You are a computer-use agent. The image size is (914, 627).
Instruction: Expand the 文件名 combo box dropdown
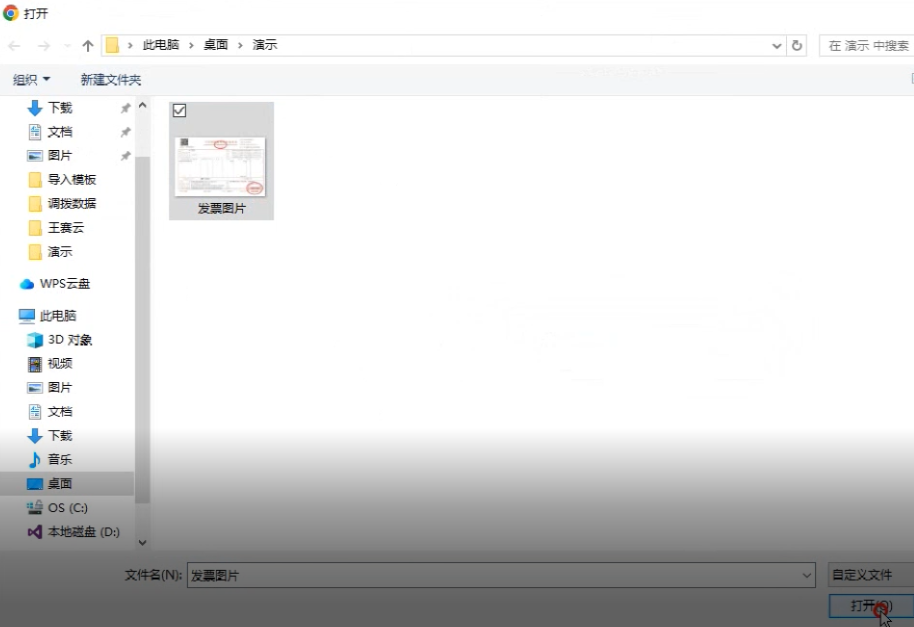point(807,575)
